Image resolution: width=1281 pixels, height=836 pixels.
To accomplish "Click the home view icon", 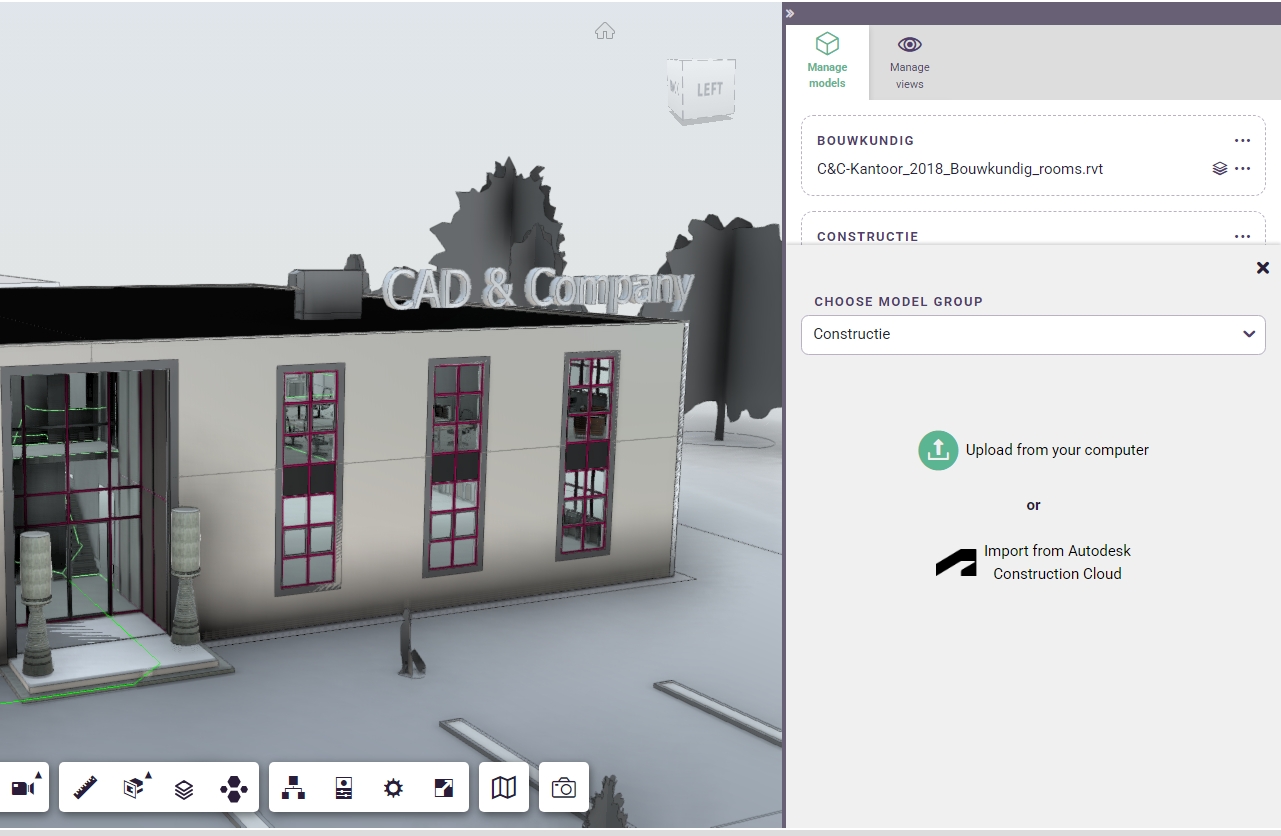I will pos(605,31).
